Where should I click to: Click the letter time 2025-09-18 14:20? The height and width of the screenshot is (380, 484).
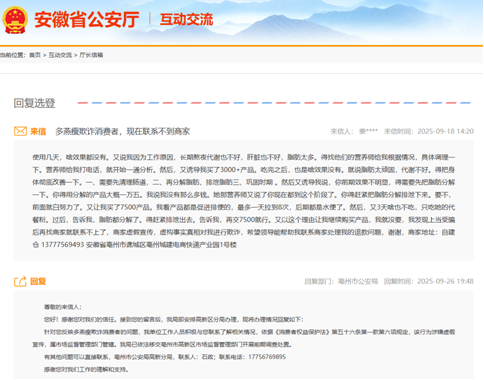coord(445,131)
